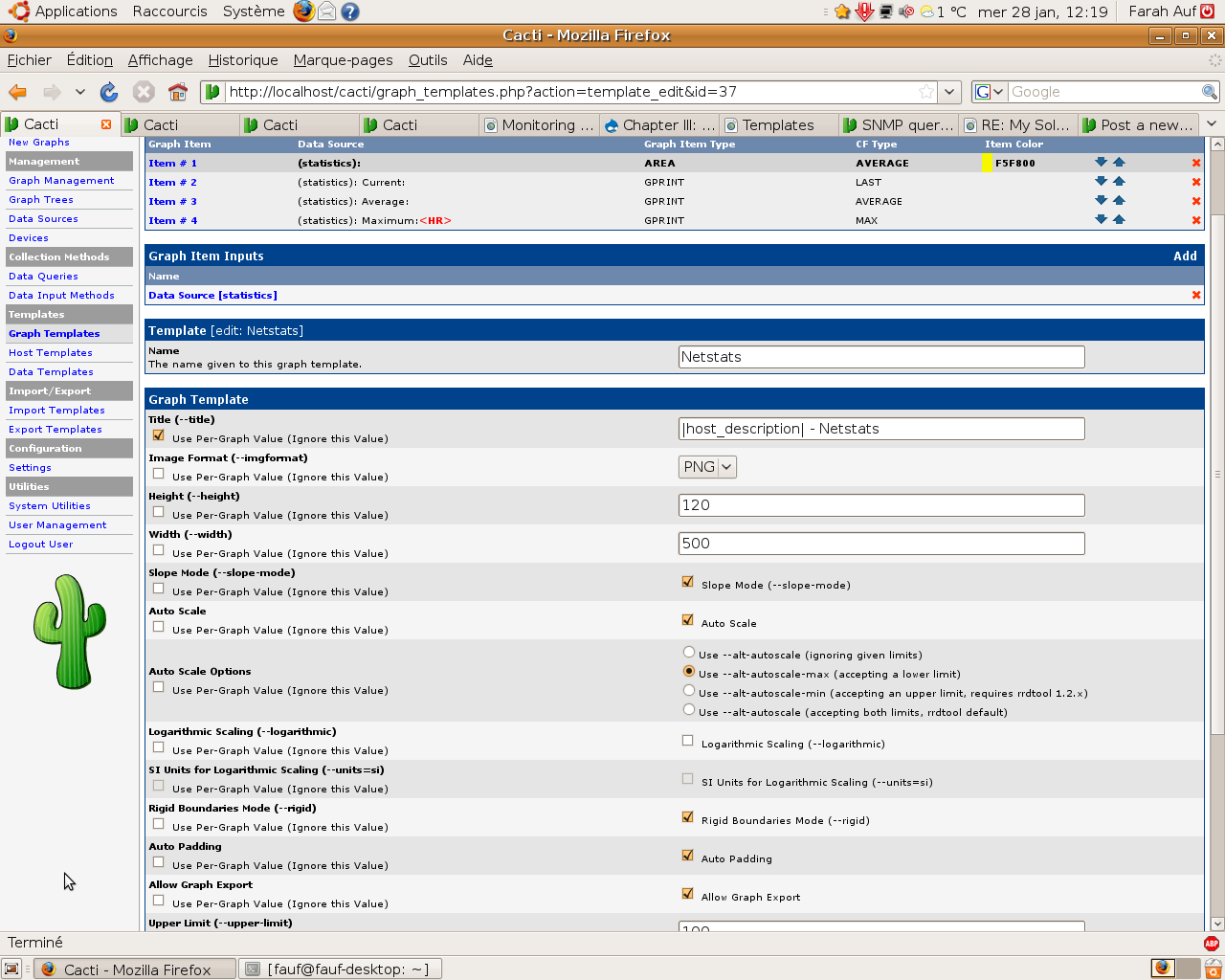
Task: Disable the Slope Mode (--slope-mode) checkbox
Action: pos(687,582)
